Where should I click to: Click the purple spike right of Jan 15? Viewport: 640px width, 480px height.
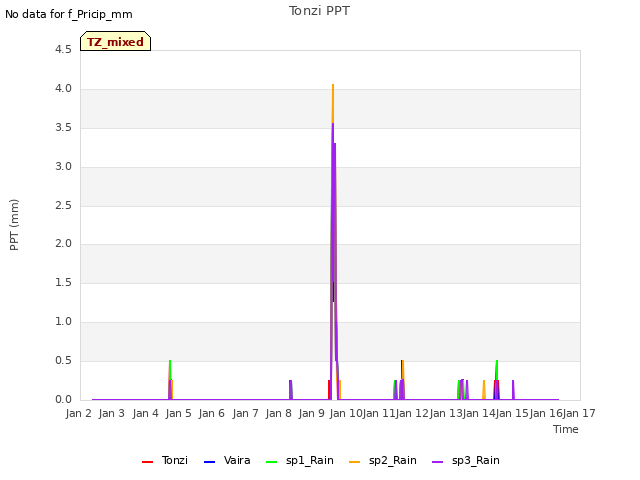coord(513,390)
